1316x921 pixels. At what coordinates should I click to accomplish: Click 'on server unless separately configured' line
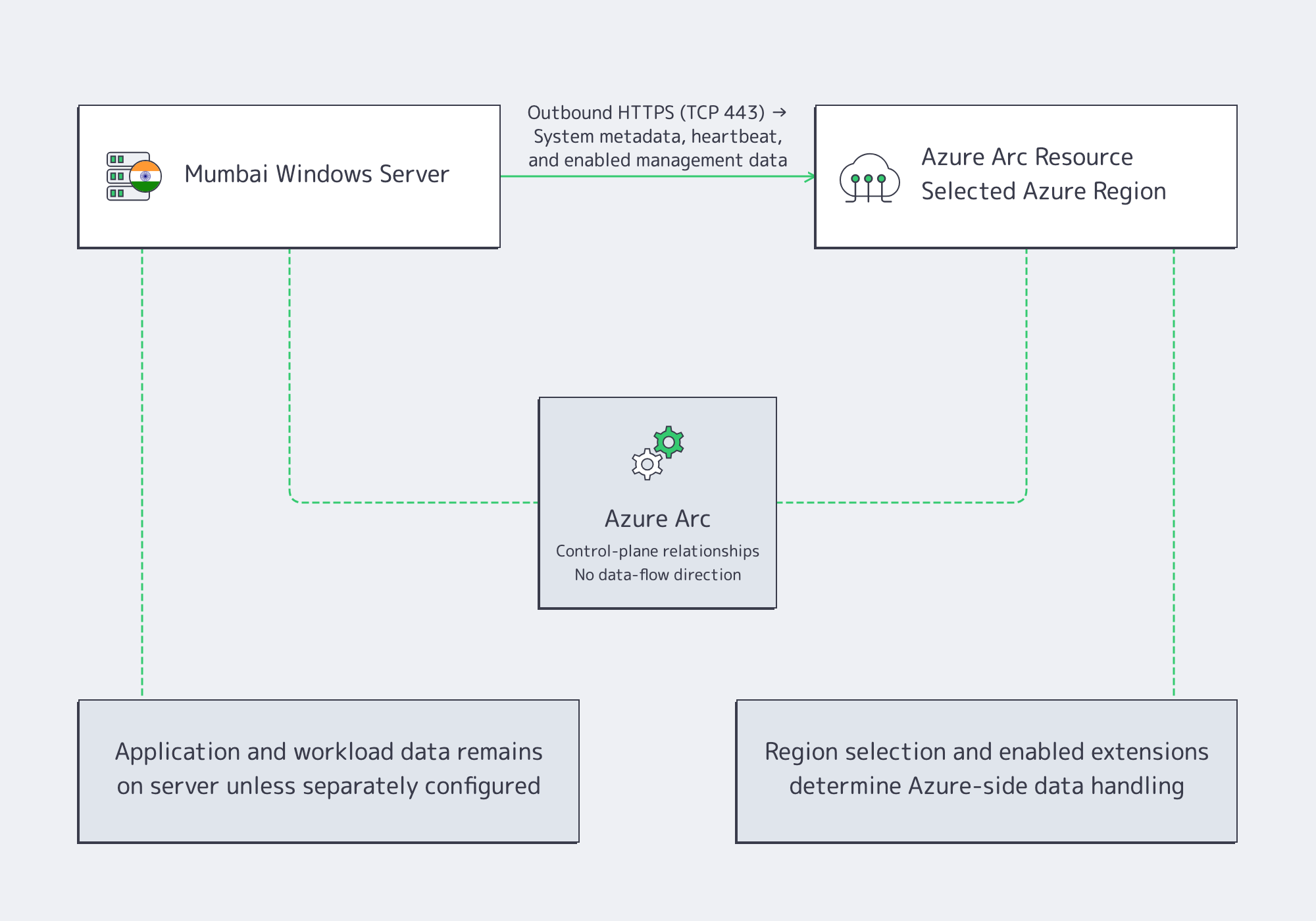point(328,786)
